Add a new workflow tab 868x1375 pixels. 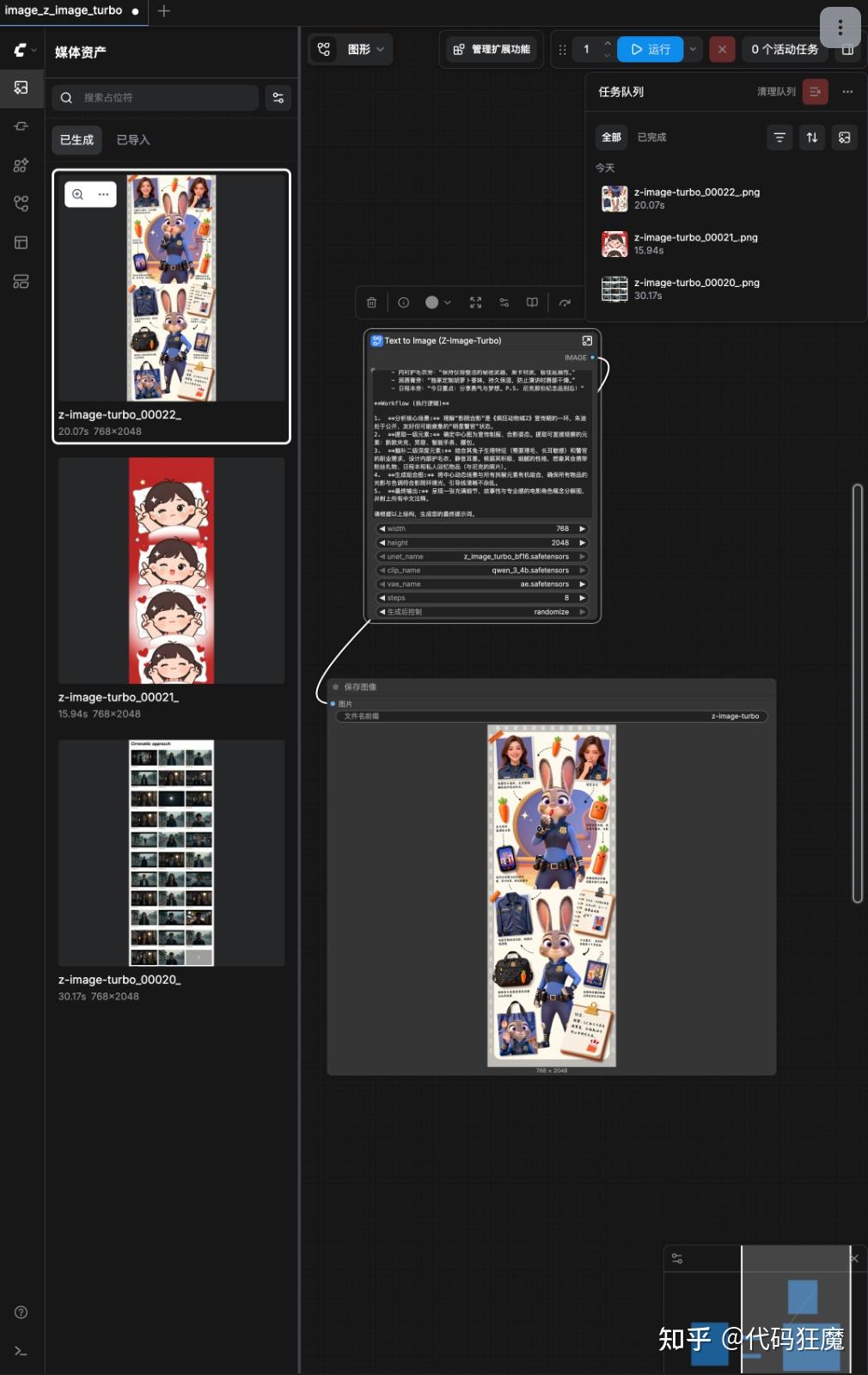(x=163, y=11)
